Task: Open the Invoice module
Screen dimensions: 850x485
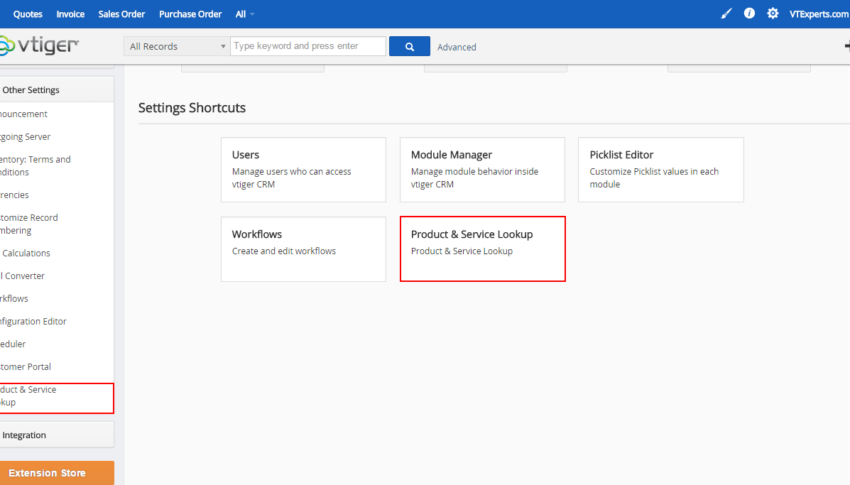Action: point(70,14)
